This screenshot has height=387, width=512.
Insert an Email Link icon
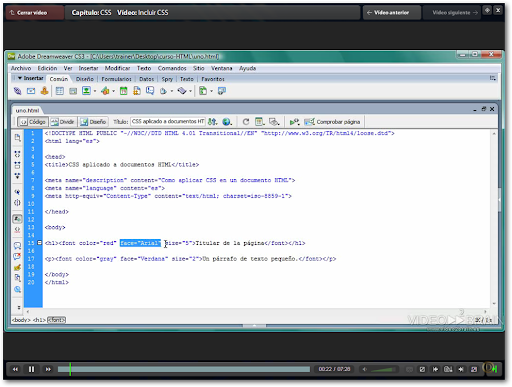coord(31,91)
